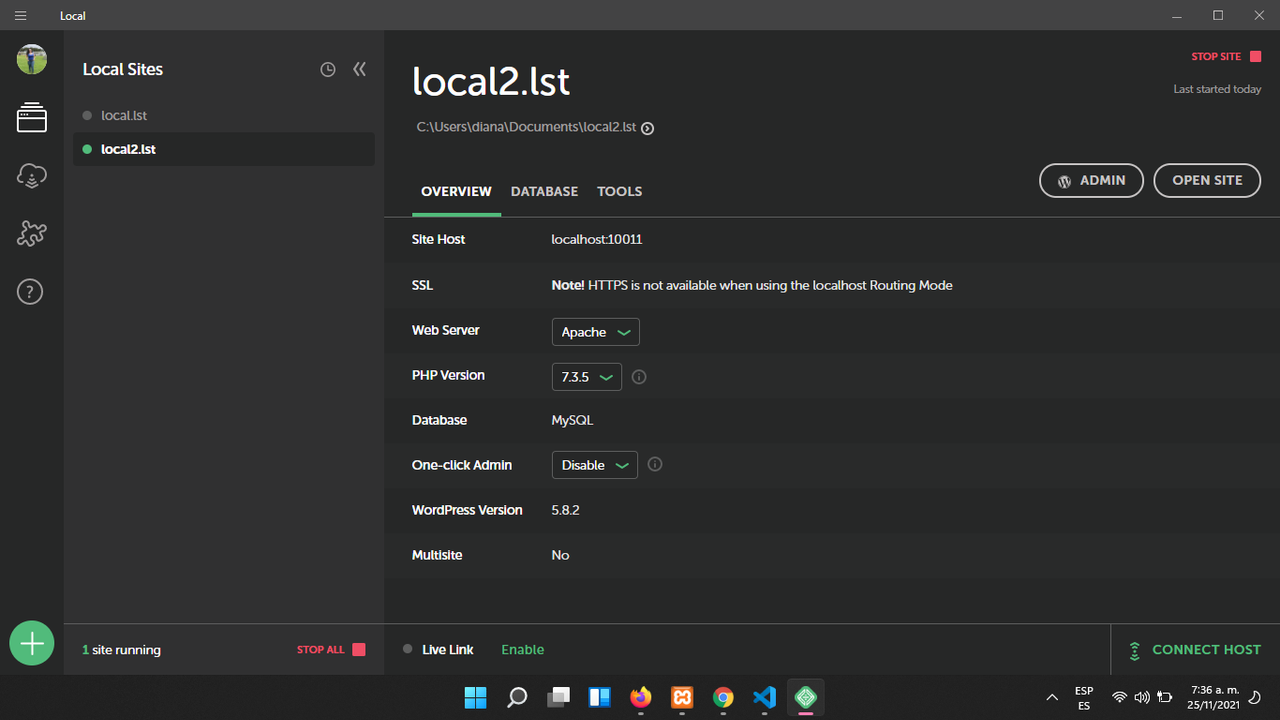This screenshot has height=720, width=1280.
Task: Enable the Live Link
Action: [x=523, y=650]
